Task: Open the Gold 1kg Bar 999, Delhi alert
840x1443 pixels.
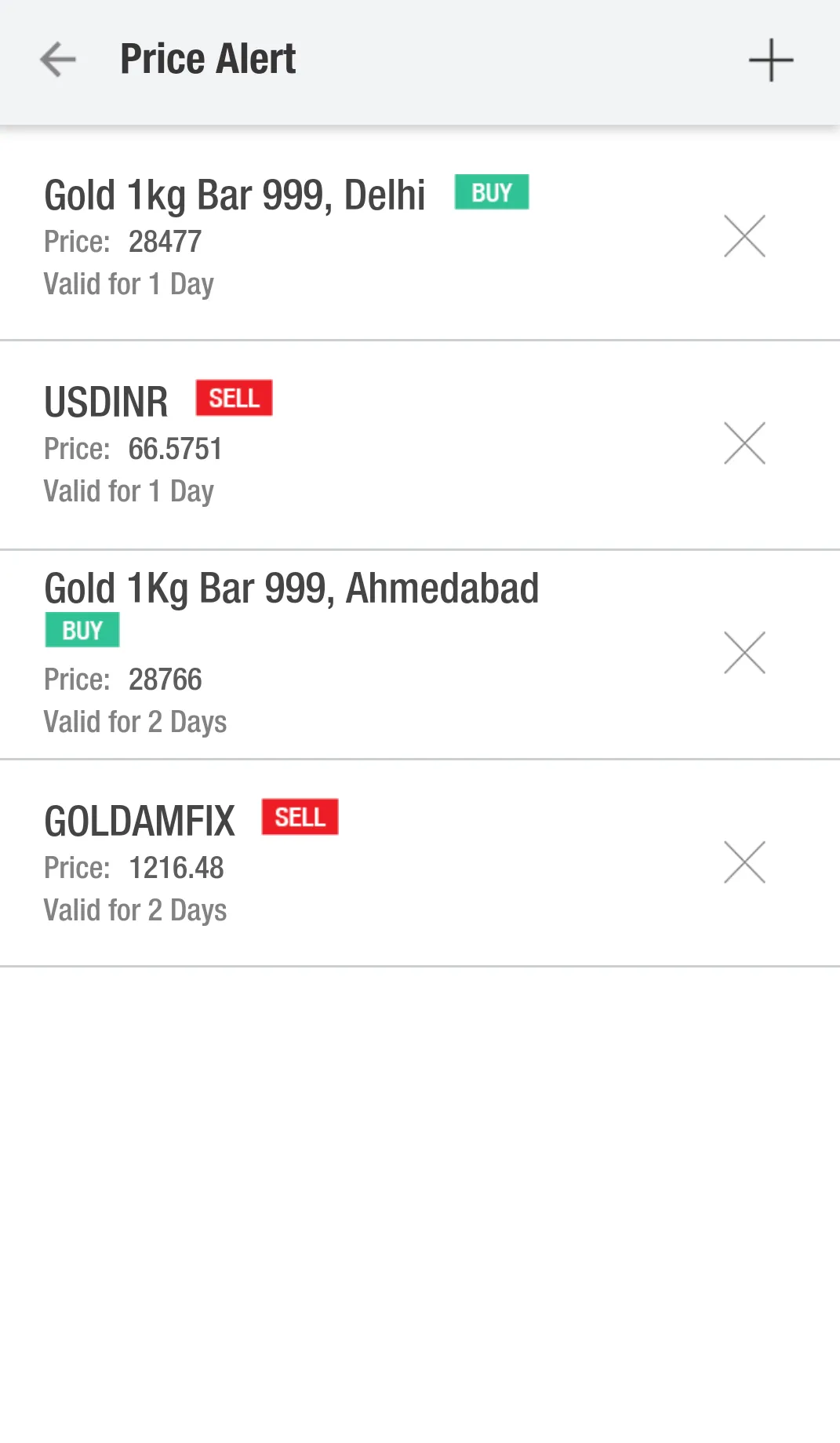Action: [x=235, y=195]
